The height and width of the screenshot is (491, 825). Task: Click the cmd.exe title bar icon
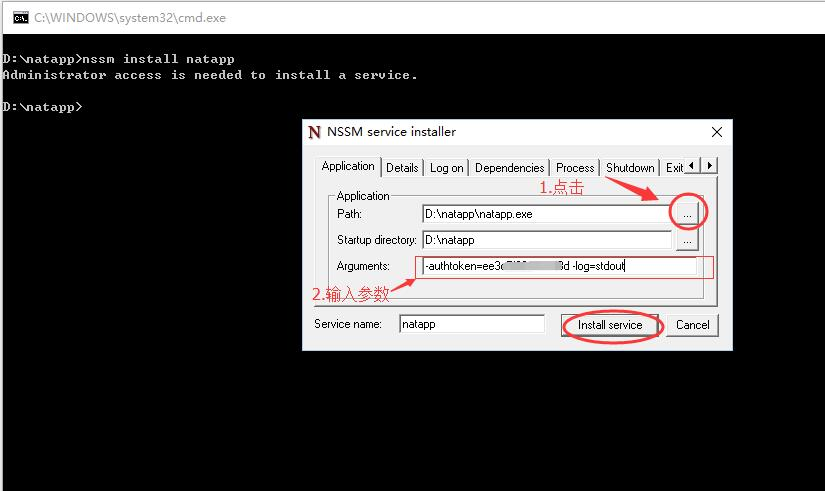[21, 18]
